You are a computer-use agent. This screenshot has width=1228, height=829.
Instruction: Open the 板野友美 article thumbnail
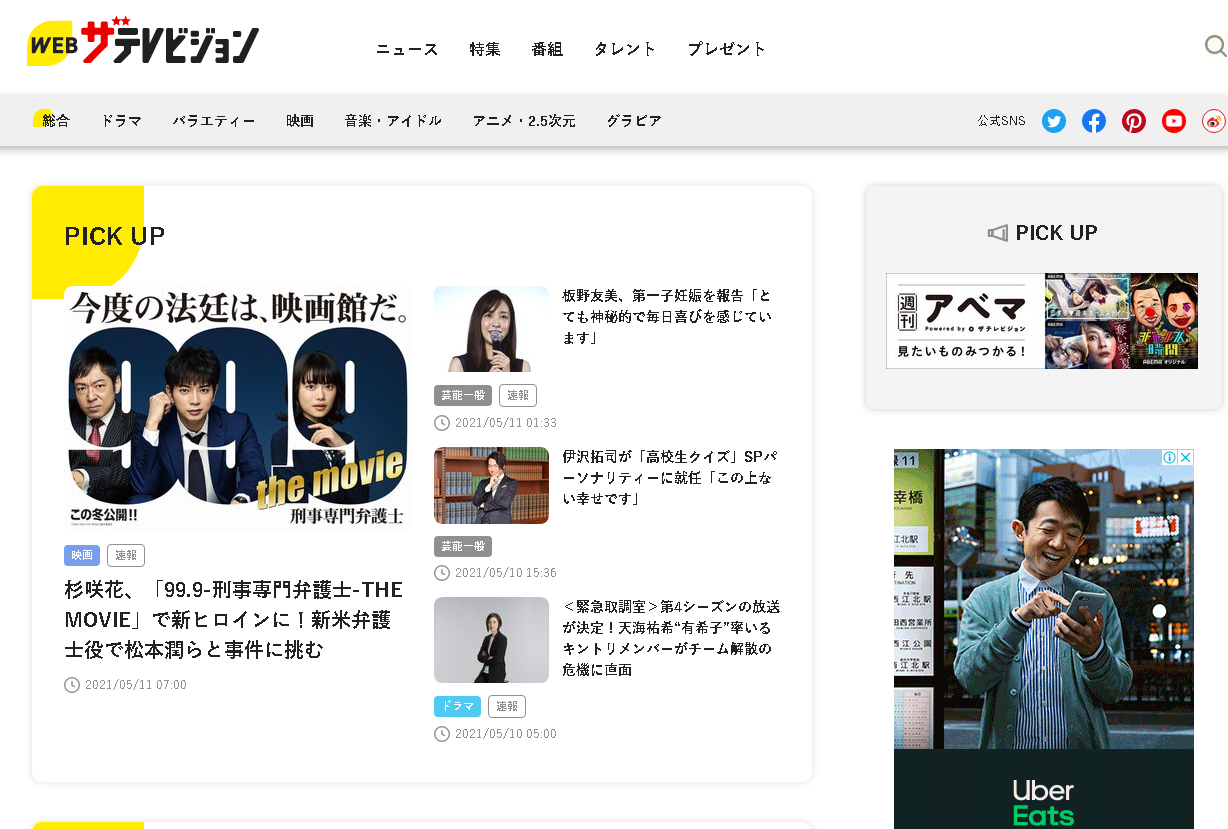[x=491, y=329]
